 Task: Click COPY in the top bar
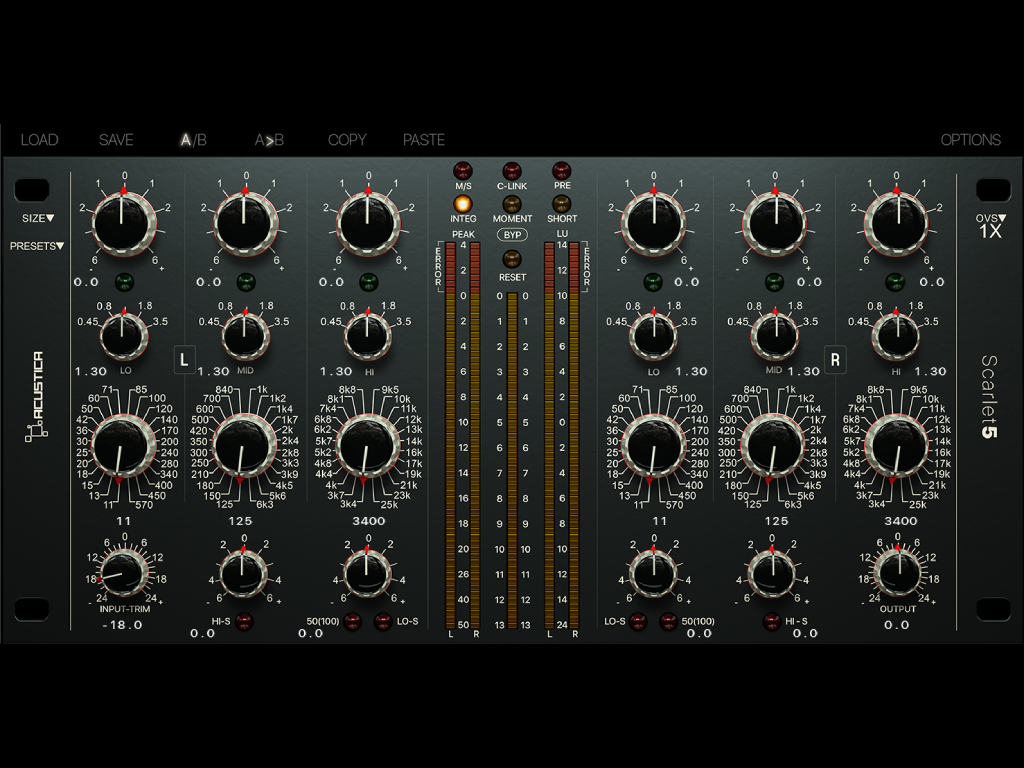(347, 140)
